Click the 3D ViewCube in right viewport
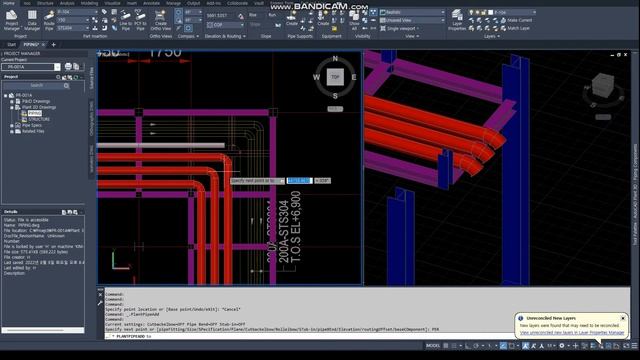 click(602, 84)
